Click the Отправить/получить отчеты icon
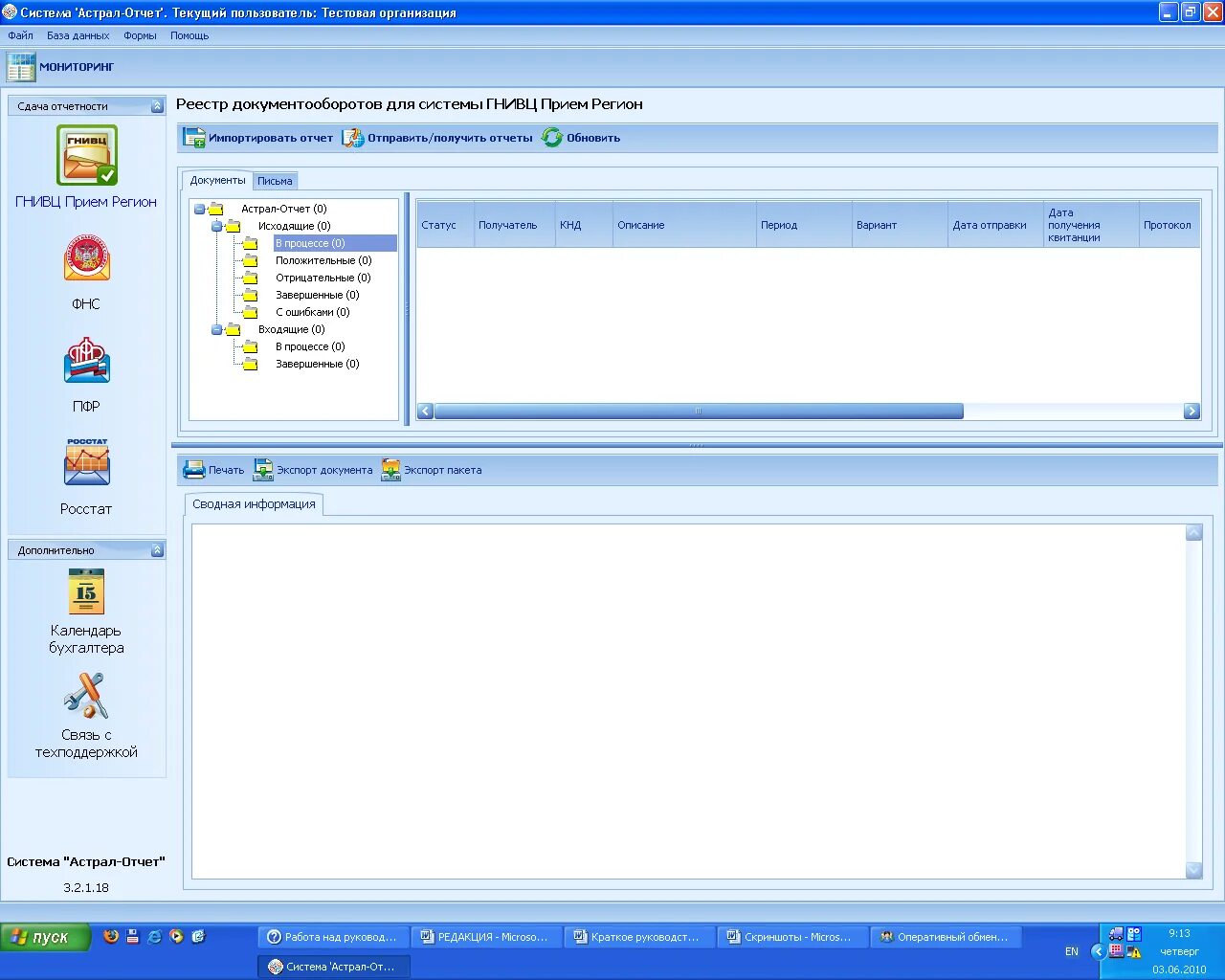Screen dimensions: 1225x980 click(353, 138)
